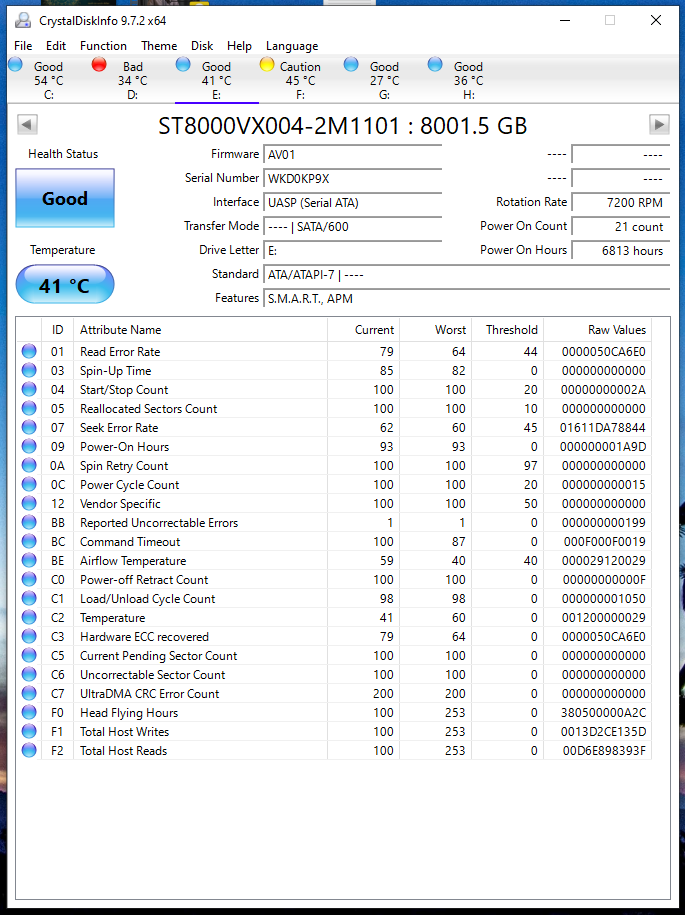
Task: Click the Serial Number field WKD0KP9X
Action: coord(352,179)
